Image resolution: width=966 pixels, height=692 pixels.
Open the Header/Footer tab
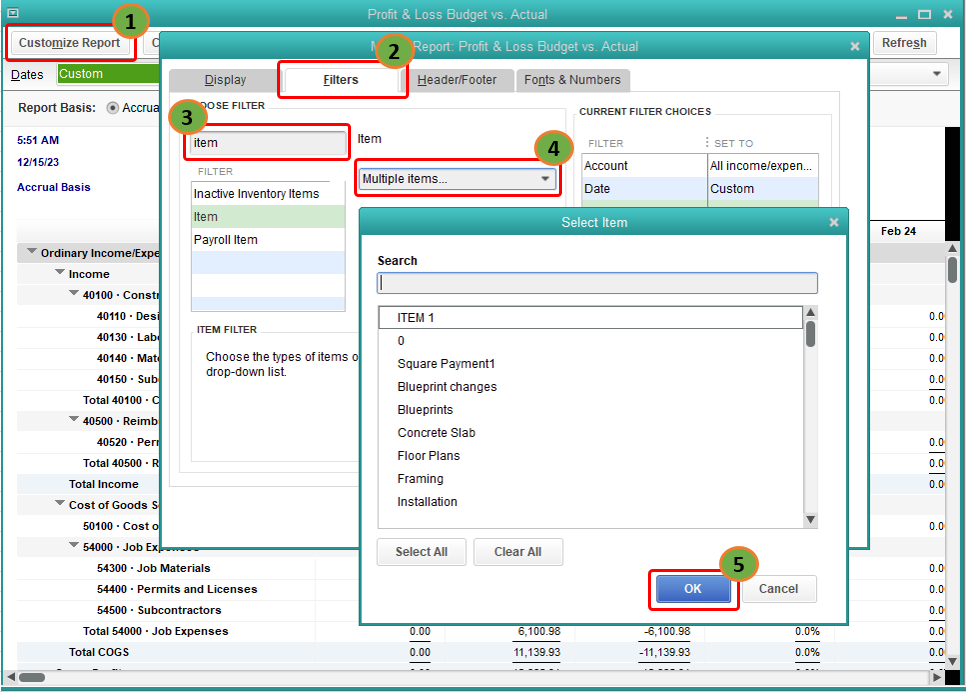(457, 80)
